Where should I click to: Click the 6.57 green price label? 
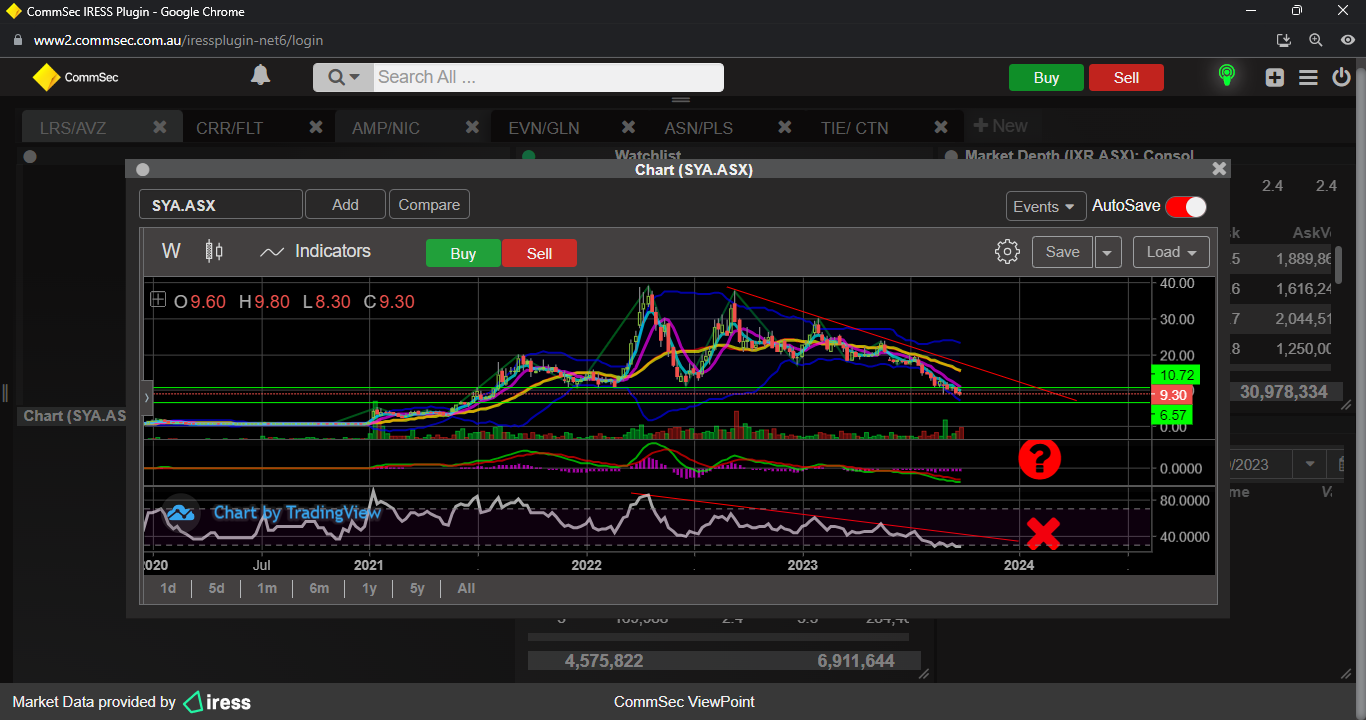pyautogui.click(x=1172, y=415)
